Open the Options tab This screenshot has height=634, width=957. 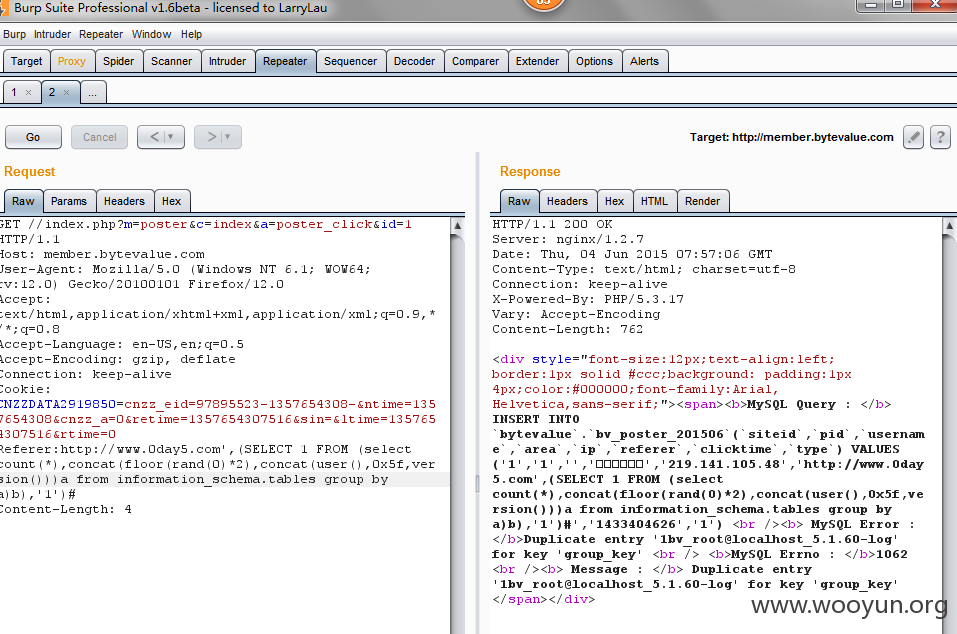point(594,61)
